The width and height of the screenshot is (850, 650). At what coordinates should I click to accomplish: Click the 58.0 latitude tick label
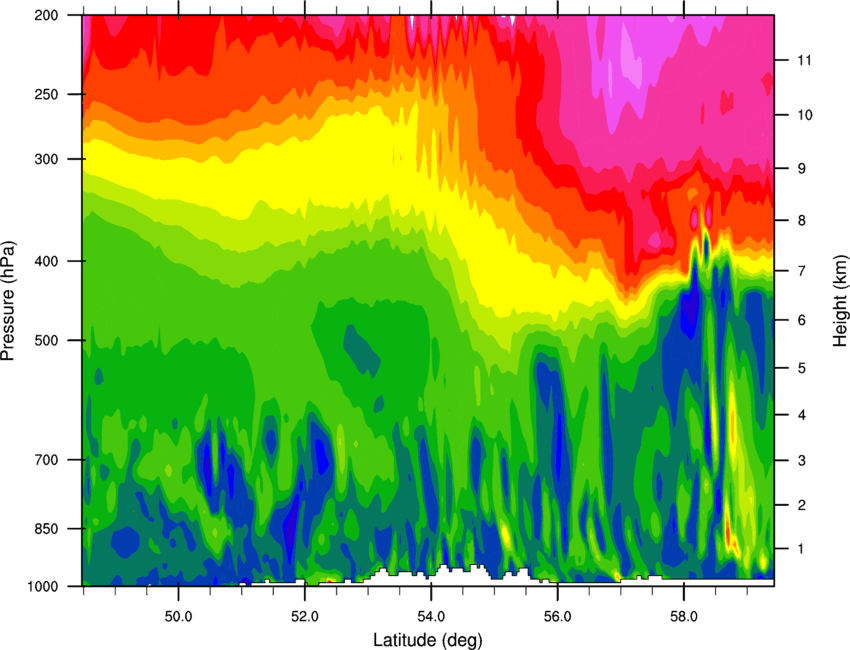(x=684, y=617)
